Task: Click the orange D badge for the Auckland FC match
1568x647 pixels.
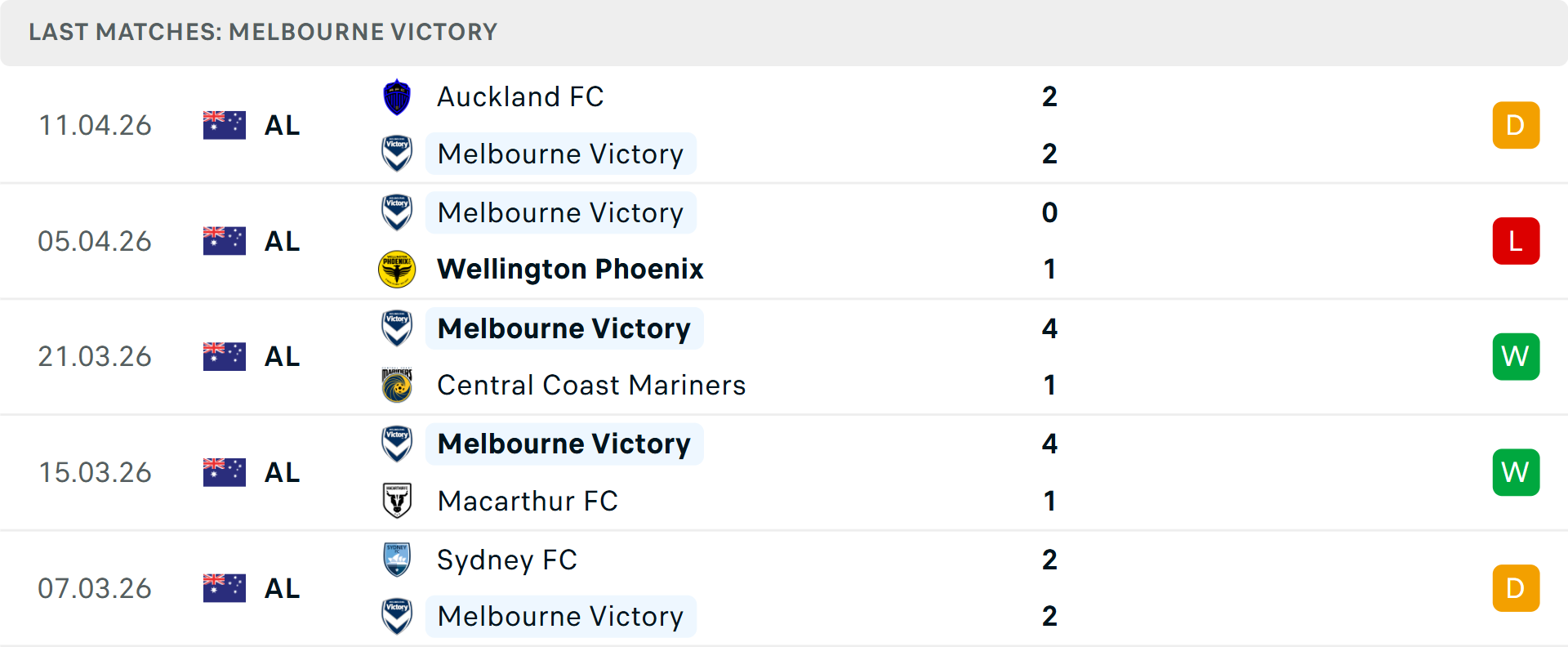Action: [x=1516, y=124]
